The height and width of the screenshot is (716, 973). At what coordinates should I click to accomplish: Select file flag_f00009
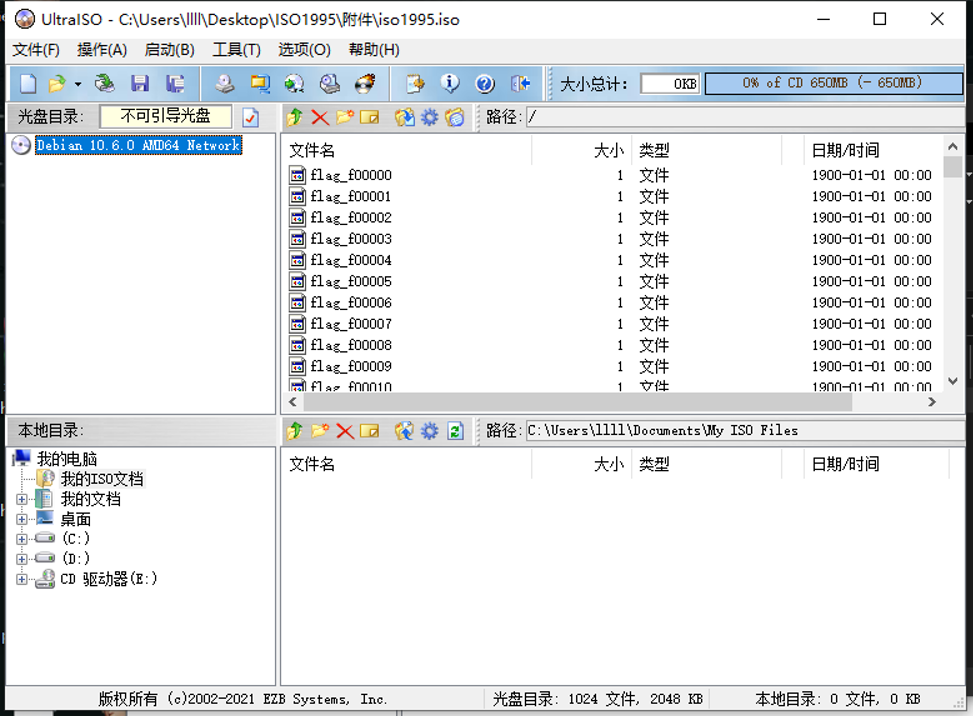pyautogui.click(x=351, y=367)
